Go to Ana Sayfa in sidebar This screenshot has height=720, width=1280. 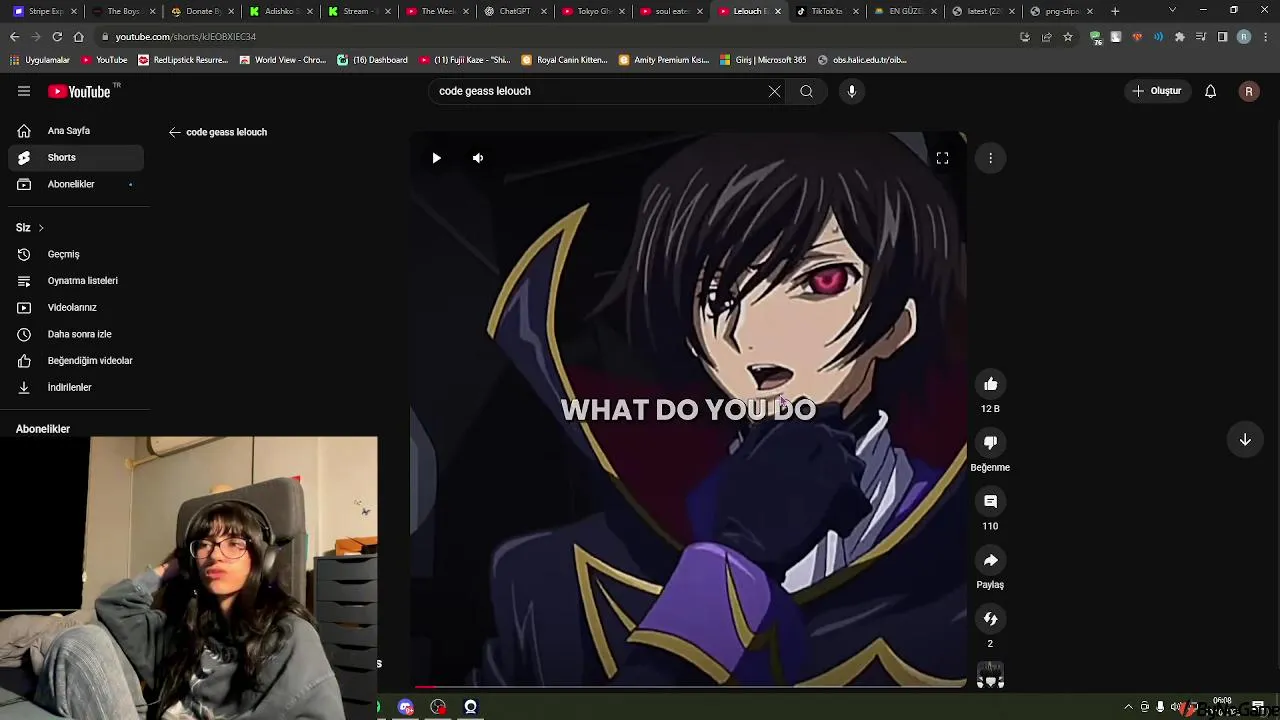(x=76, y=131)
